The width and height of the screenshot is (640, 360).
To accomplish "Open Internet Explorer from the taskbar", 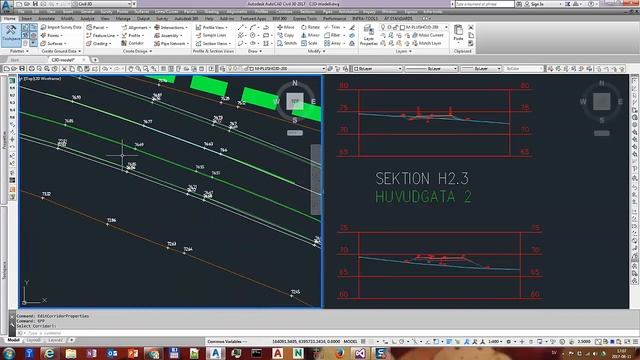I will pos(49,353).
